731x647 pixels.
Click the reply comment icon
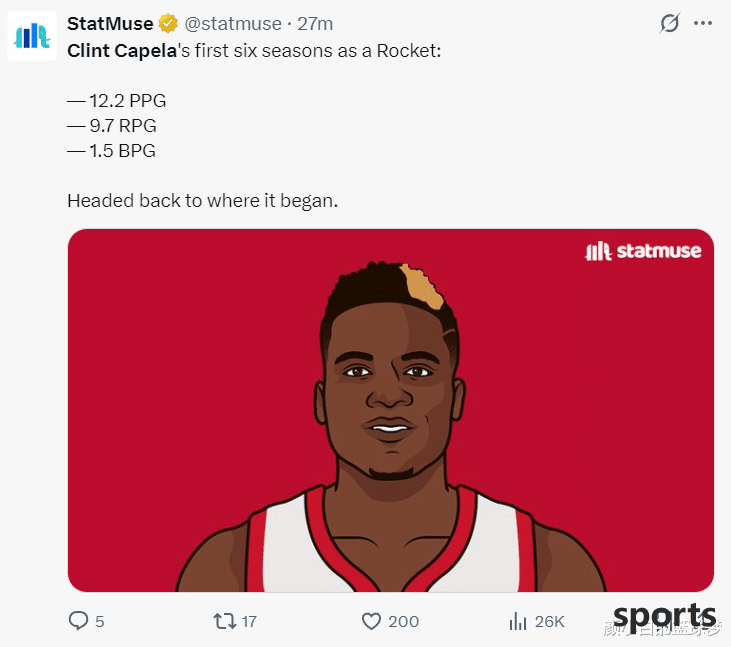78,620
